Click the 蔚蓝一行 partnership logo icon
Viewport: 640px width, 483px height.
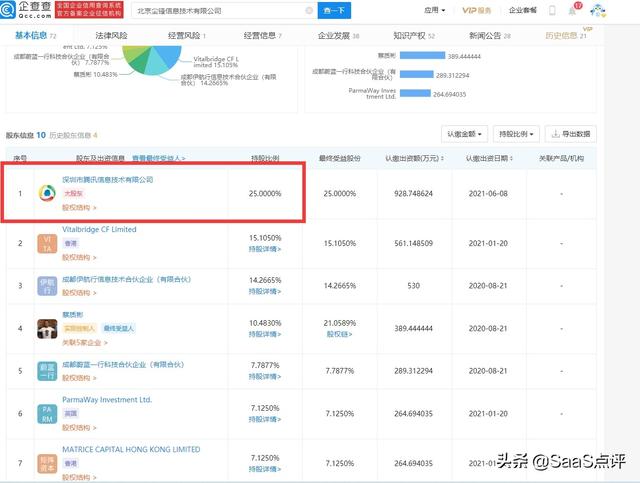pos(47,371)
